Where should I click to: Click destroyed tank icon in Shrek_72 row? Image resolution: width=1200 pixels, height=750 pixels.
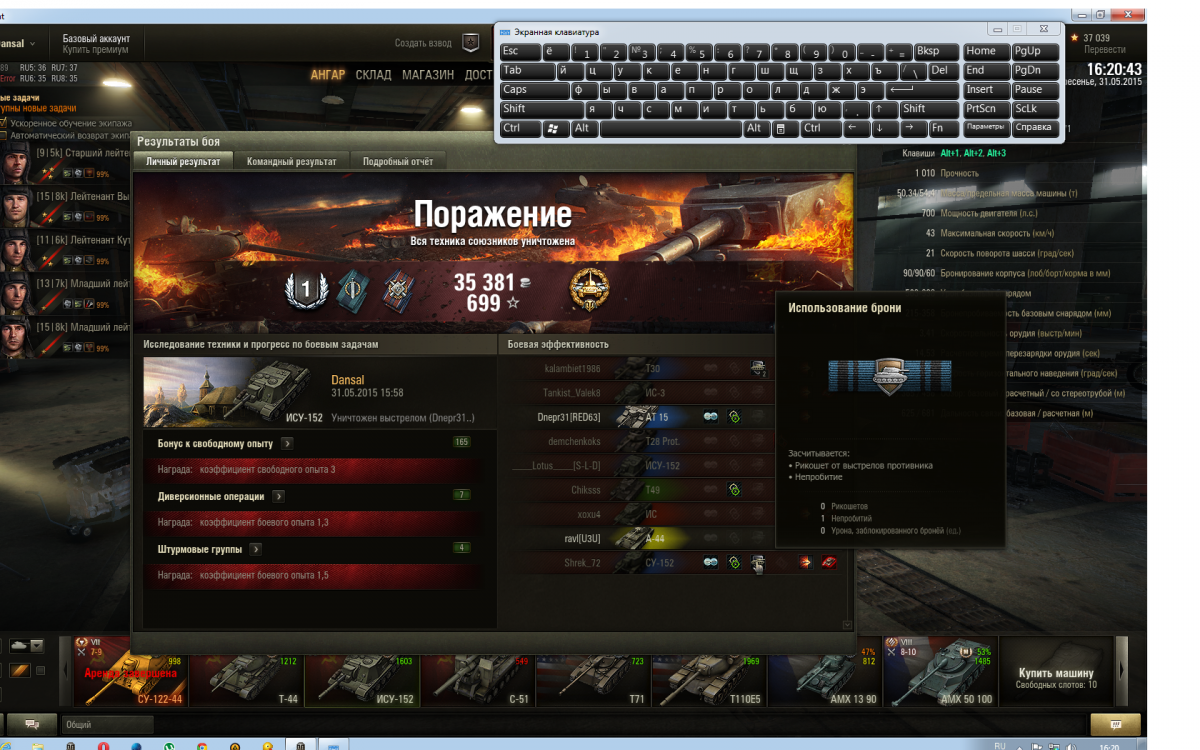[x=829, y=563]
